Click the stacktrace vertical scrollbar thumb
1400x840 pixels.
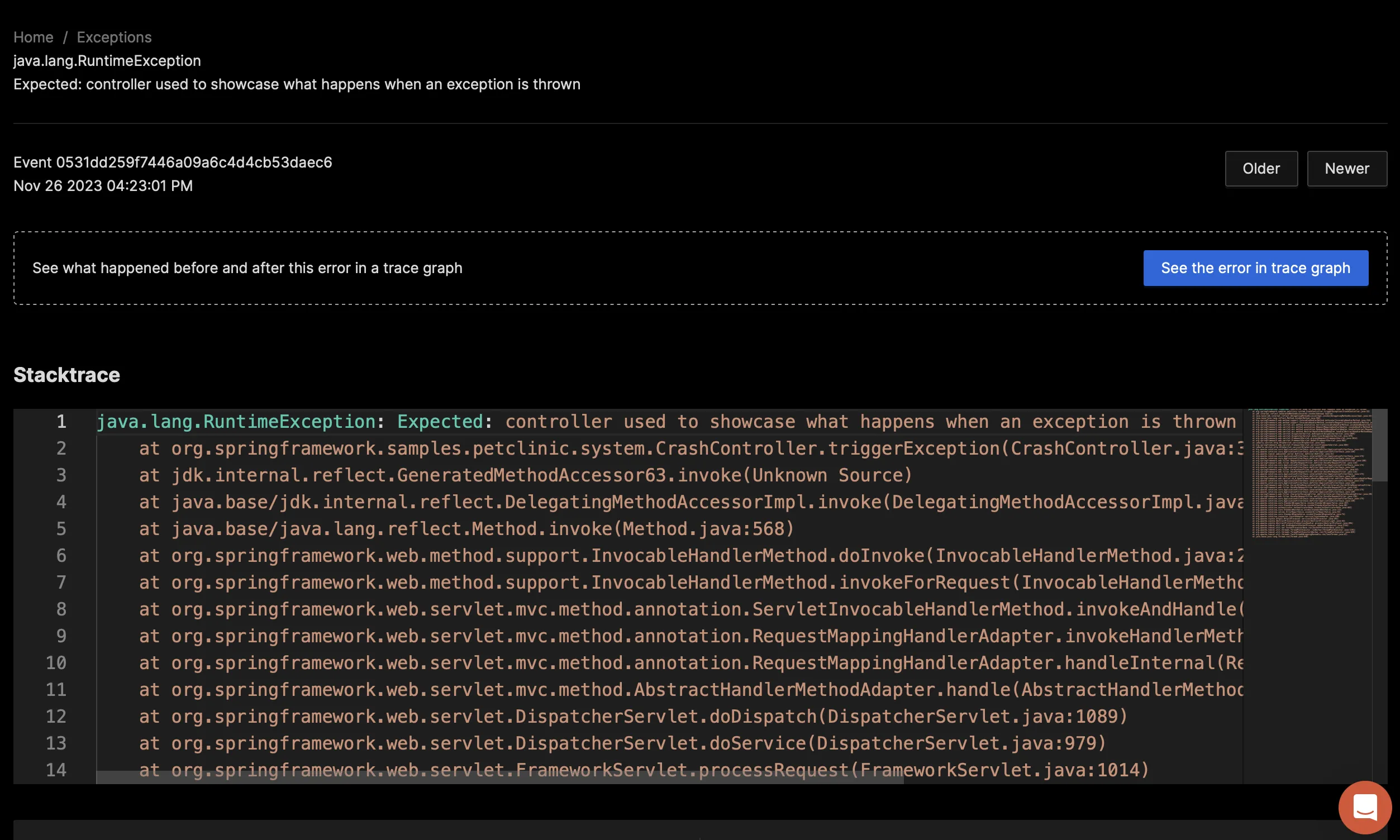(1380, 445)
